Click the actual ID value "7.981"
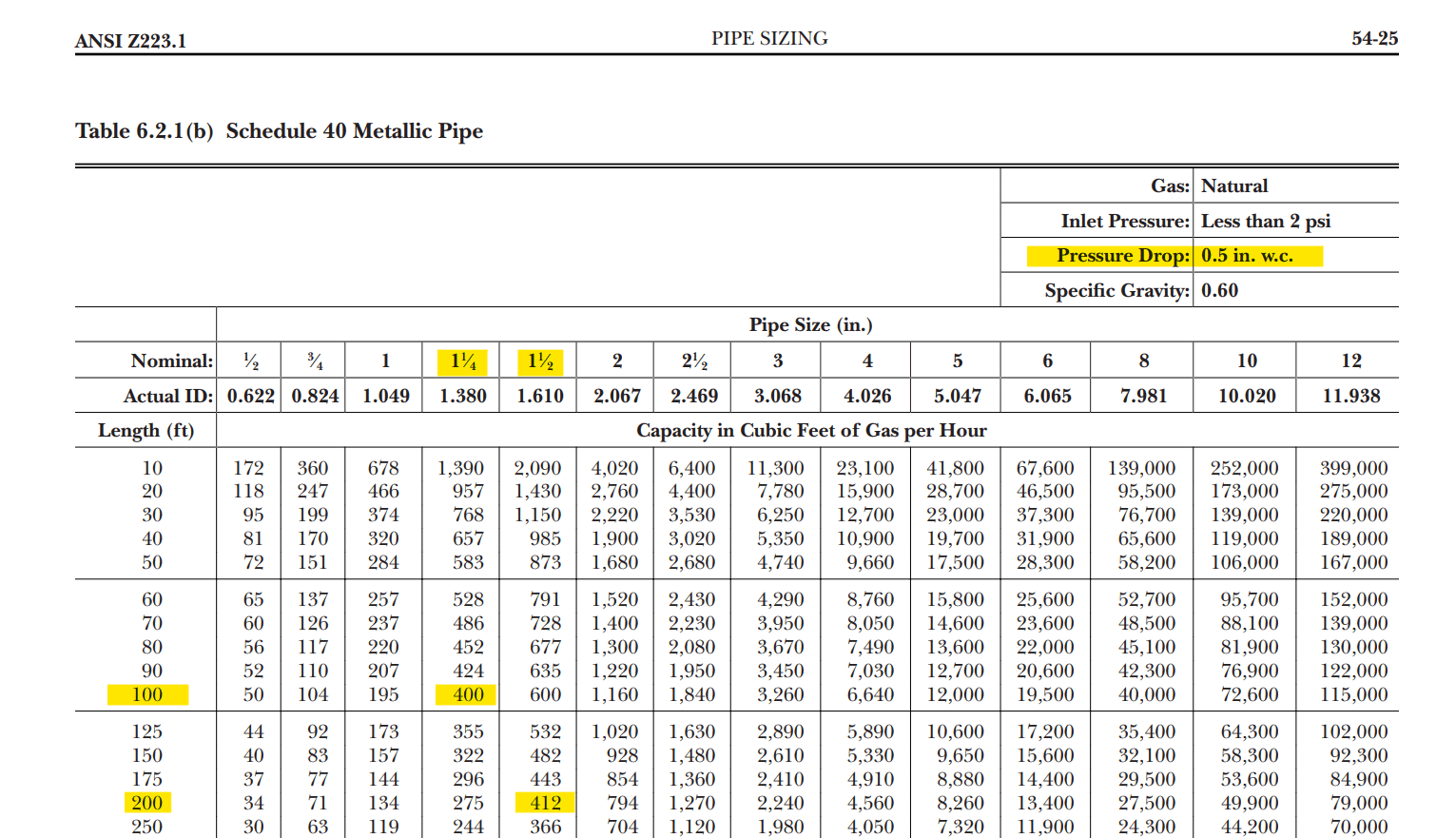The height and width of the screenshot is (838, 1456). [x=1143, y=396]
